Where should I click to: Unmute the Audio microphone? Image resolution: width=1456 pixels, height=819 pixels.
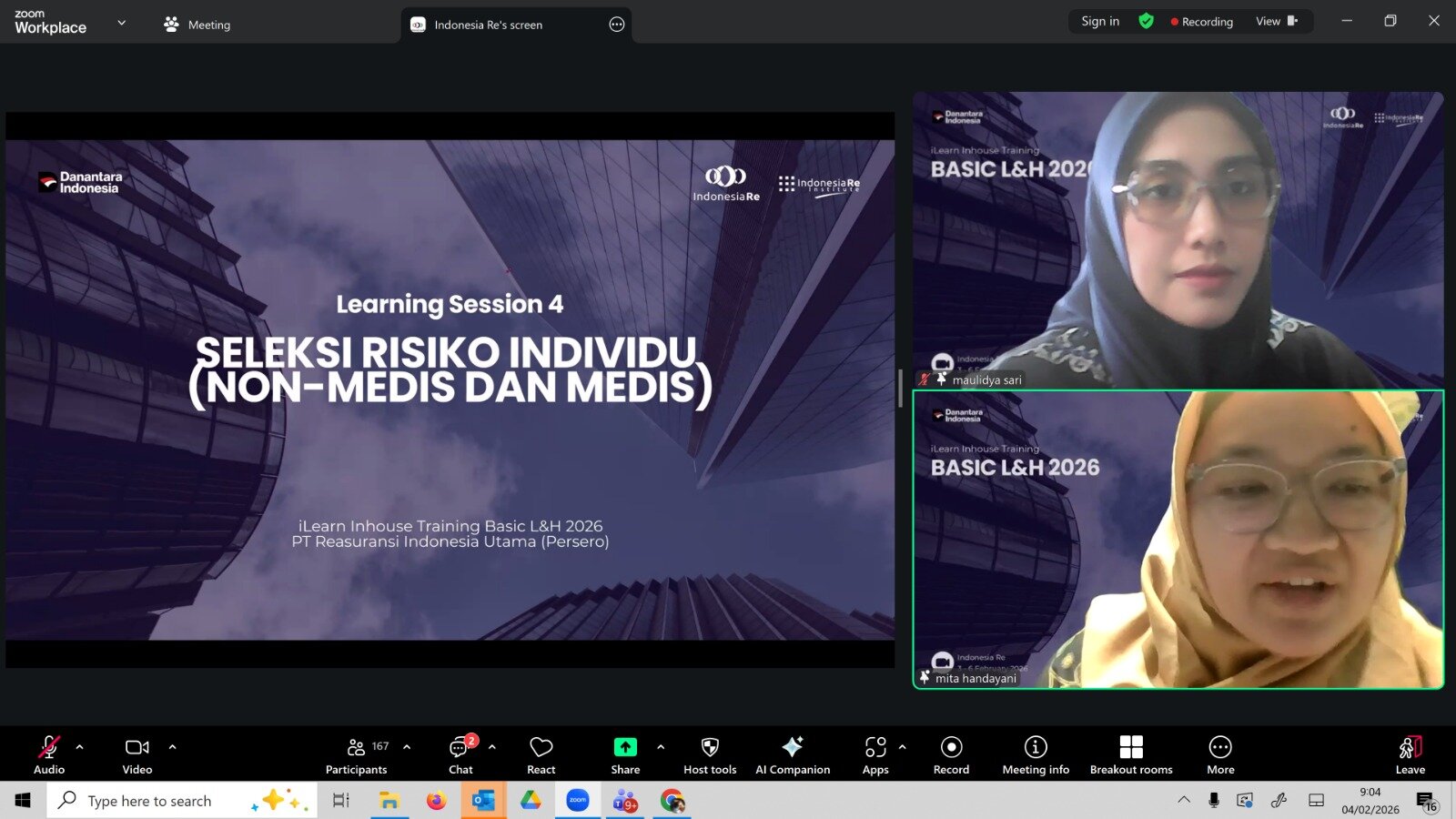pyautogui.click(x=49, y=754)
